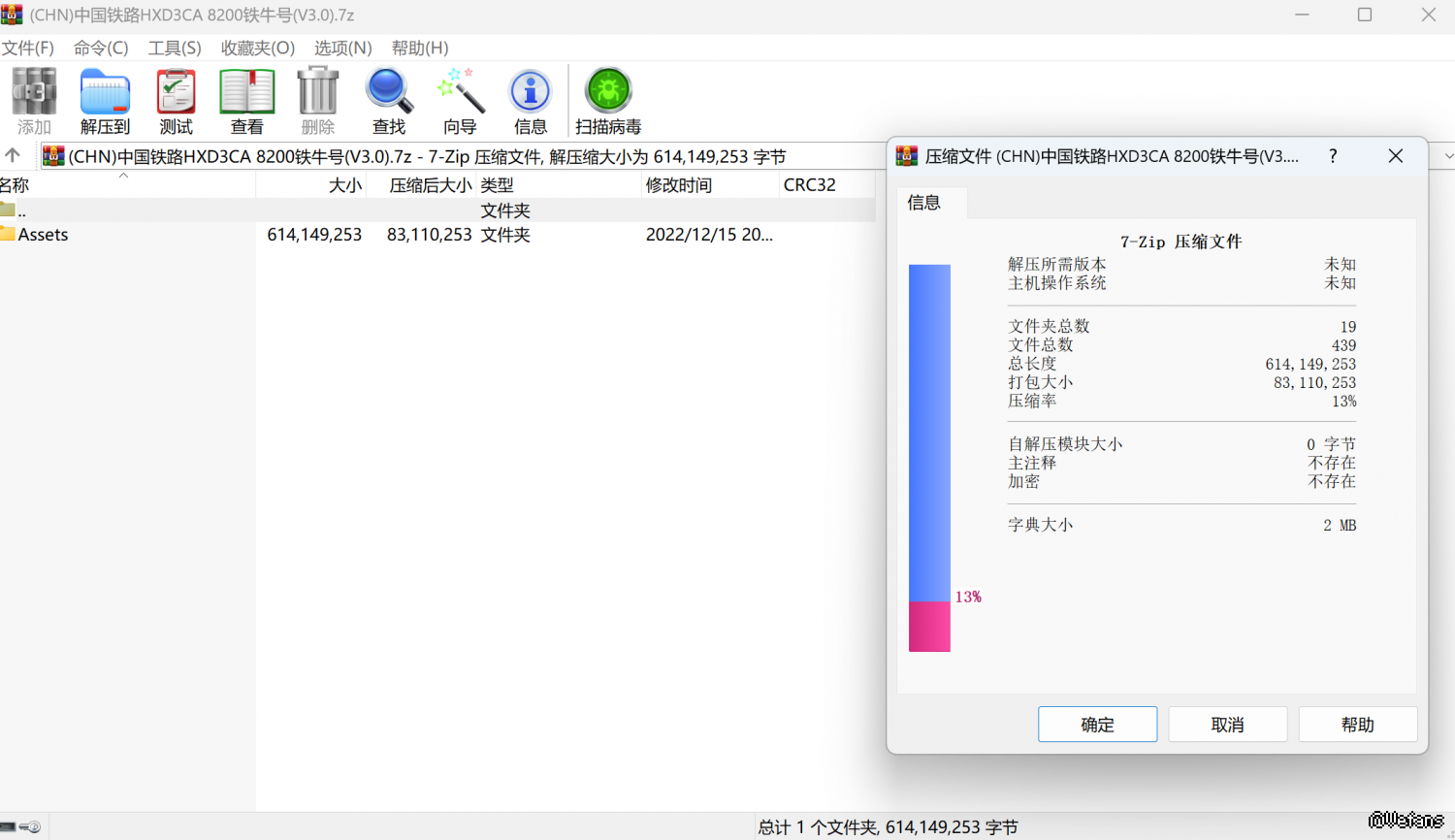
Task: Select the Assets folder icon
Action: [8, 234]
